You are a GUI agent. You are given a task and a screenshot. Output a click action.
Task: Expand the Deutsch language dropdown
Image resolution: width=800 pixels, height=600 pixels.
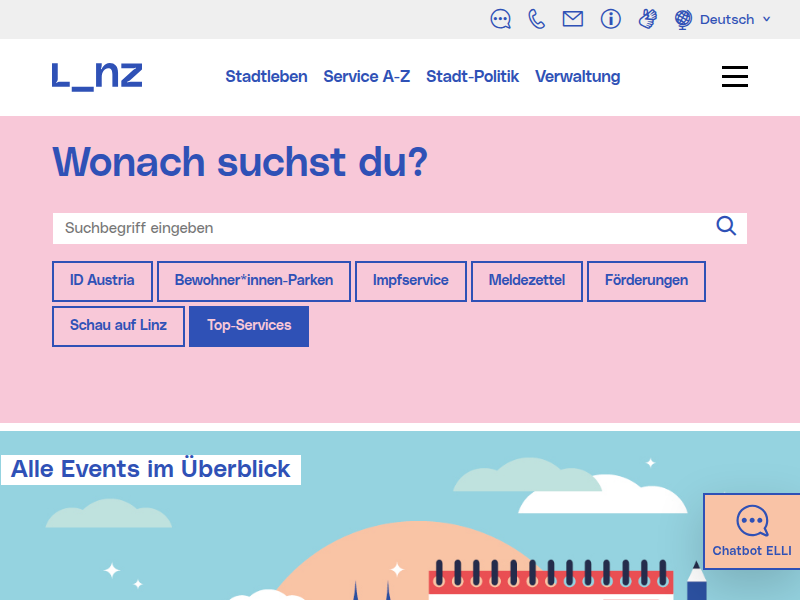pos(724,19)
